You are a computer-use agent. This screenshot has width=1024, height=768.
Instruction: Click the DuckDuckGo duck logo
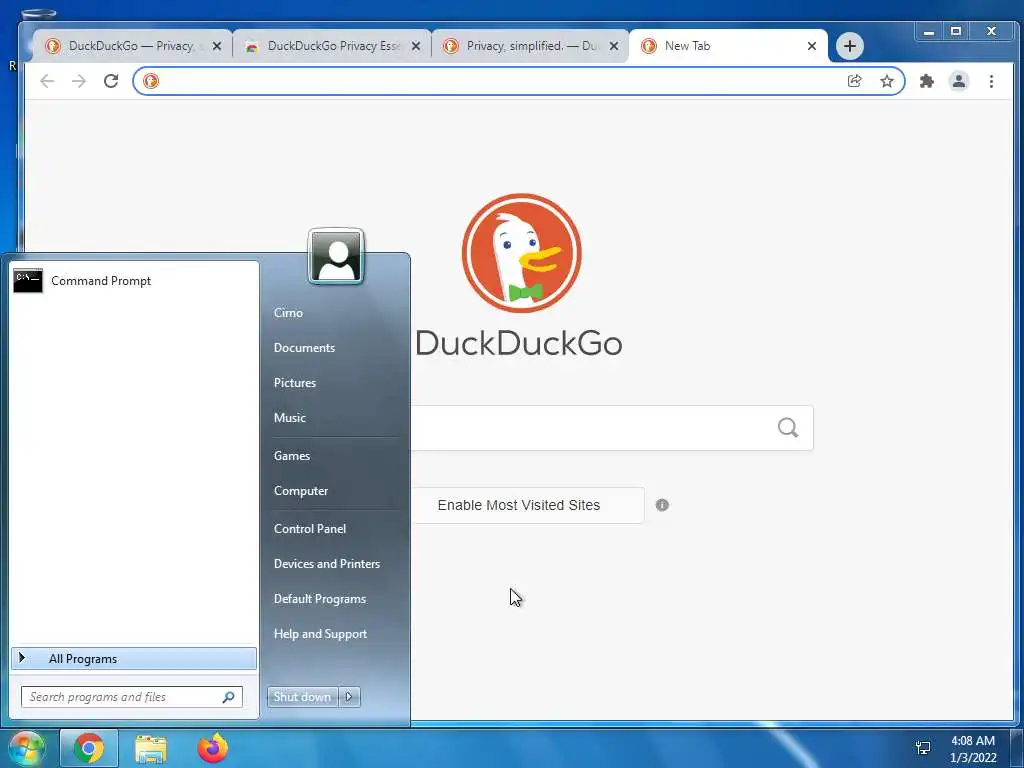point(521,253)
